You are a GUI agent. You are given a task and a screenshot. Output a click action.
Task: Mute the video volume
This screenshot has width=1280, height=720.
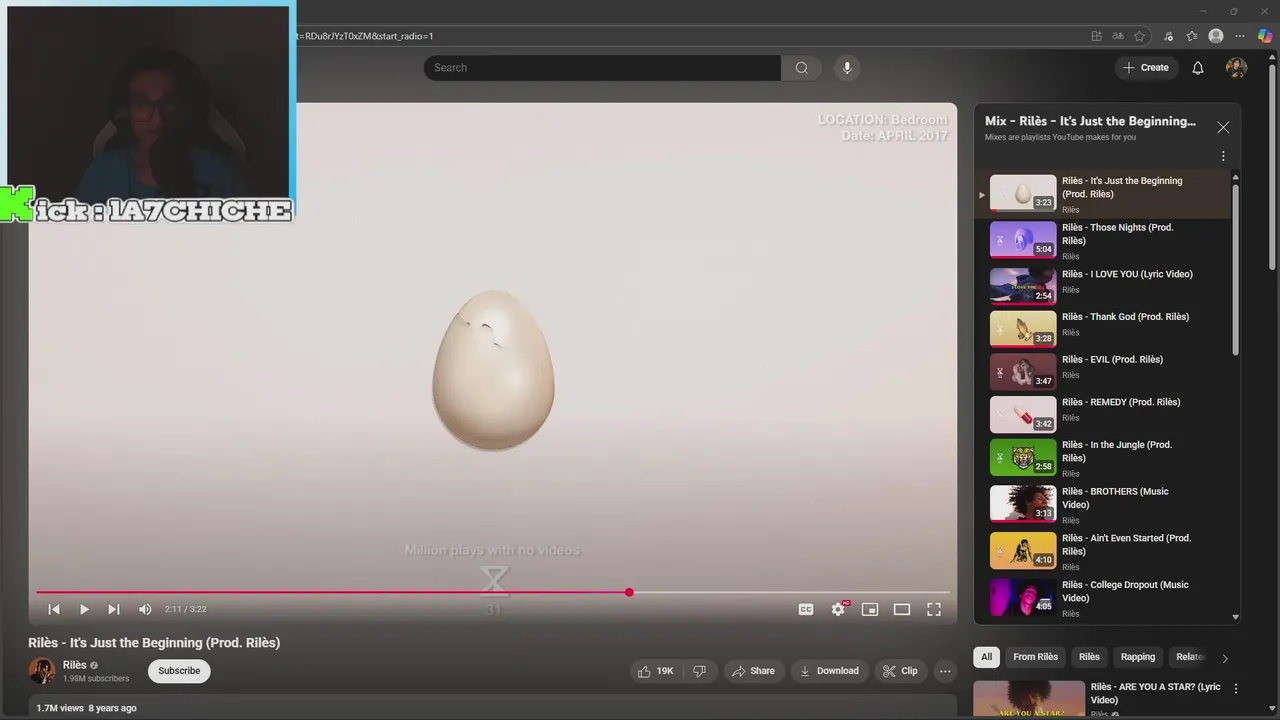145,609
